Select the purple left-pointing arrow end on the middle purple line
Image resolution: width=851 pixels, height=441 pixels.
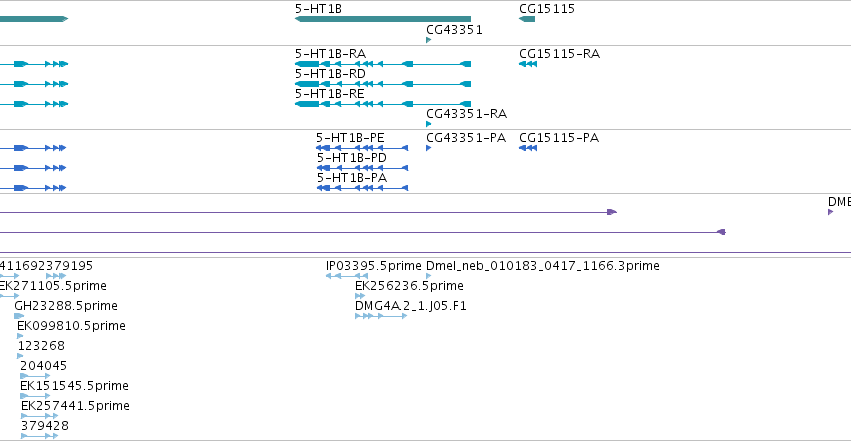(721, 232)
